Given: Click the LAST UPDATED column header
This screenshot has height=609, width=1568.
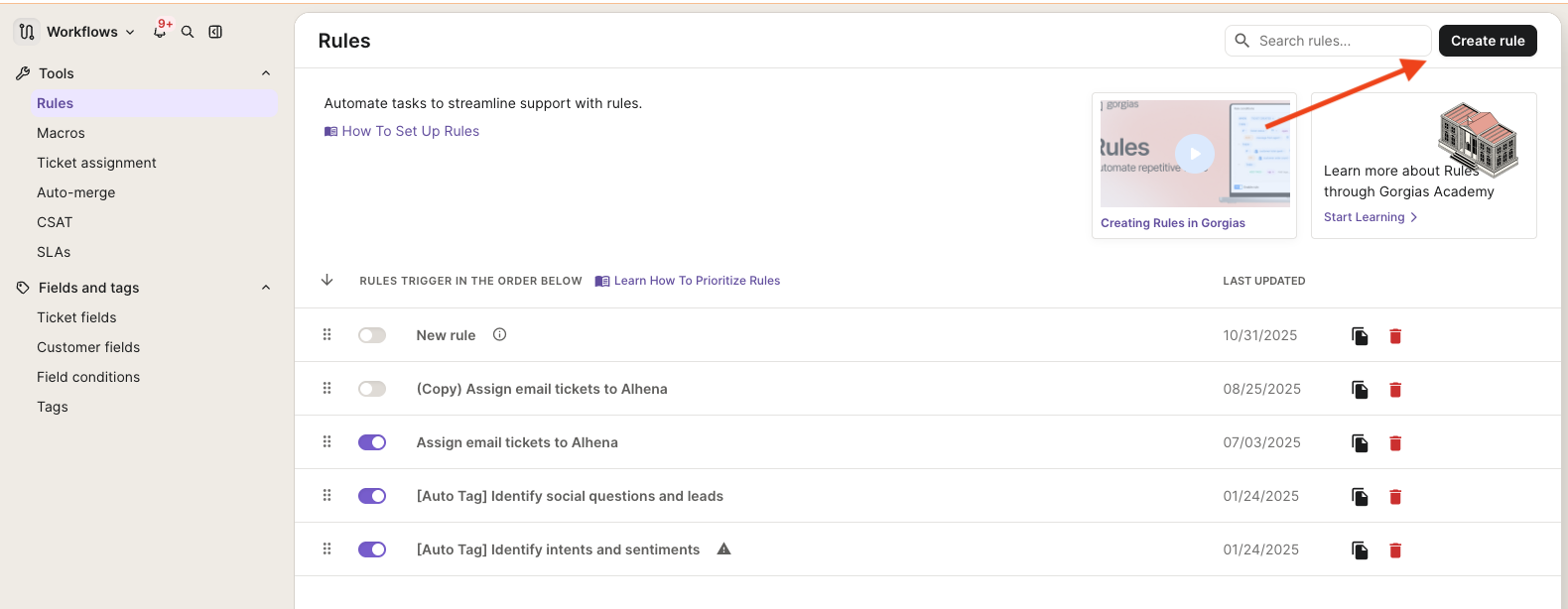Looking at the screenshot, I should coord(1264,281).
